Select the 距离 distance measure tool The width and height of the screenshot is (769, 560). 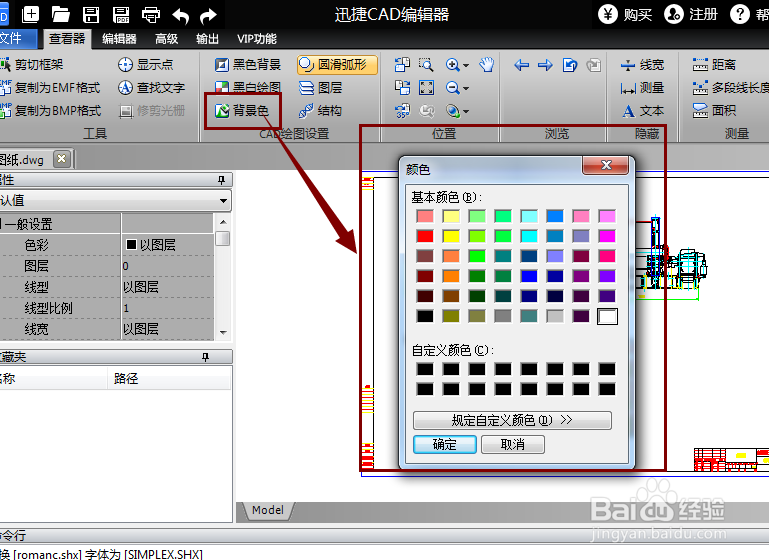[x=714, y=65]
